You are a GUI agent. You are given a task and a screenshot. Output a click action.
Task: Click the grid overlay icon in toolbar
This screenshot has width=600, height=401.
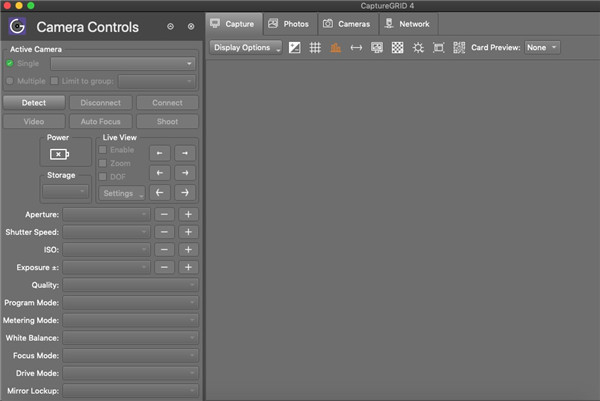coord(315,47)
